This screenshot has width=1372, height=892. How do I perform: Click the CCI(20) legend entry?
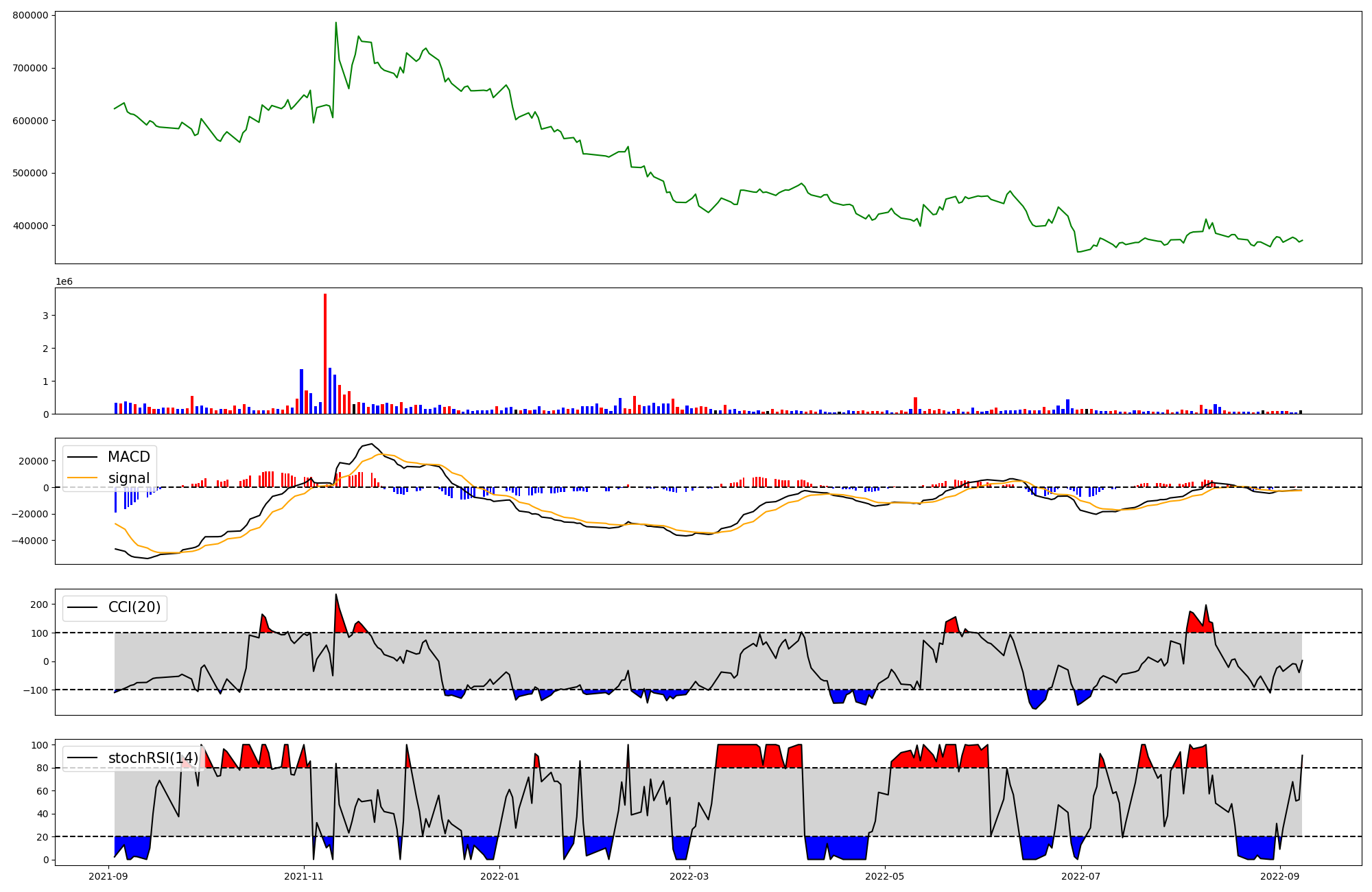134,607
